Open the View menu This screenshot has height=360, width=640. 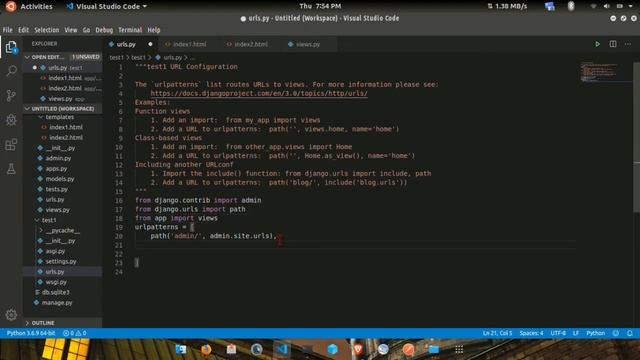71,30
